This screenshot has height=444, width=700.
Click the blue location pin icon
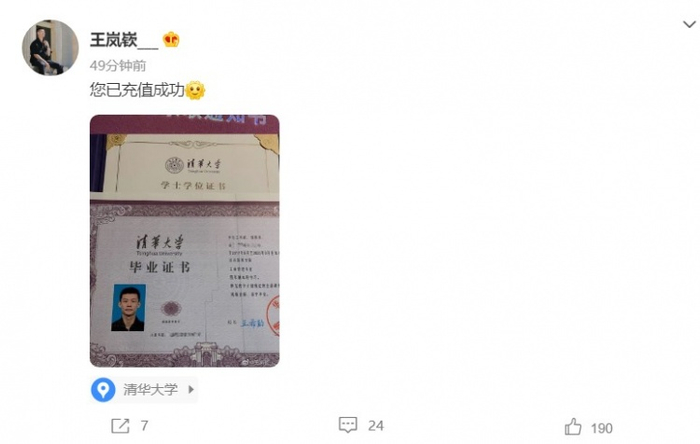tap(103, 390)
